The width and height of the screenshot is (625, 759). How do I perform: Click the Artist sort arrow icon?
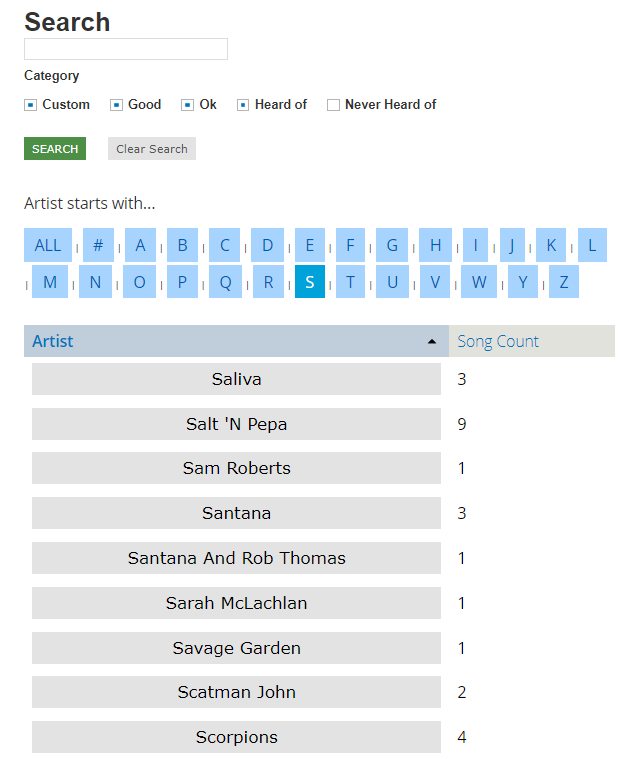click(x=432, y=342)
